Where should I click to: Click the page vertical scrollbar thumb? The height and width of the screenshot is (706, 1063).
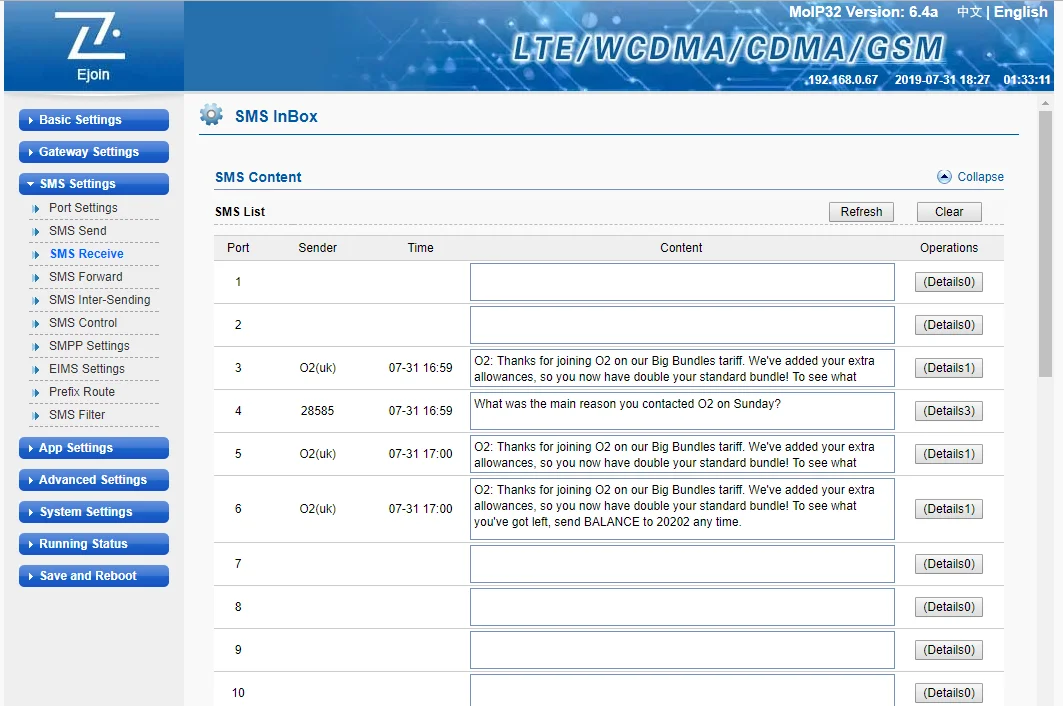click(x=1045, y=244)
